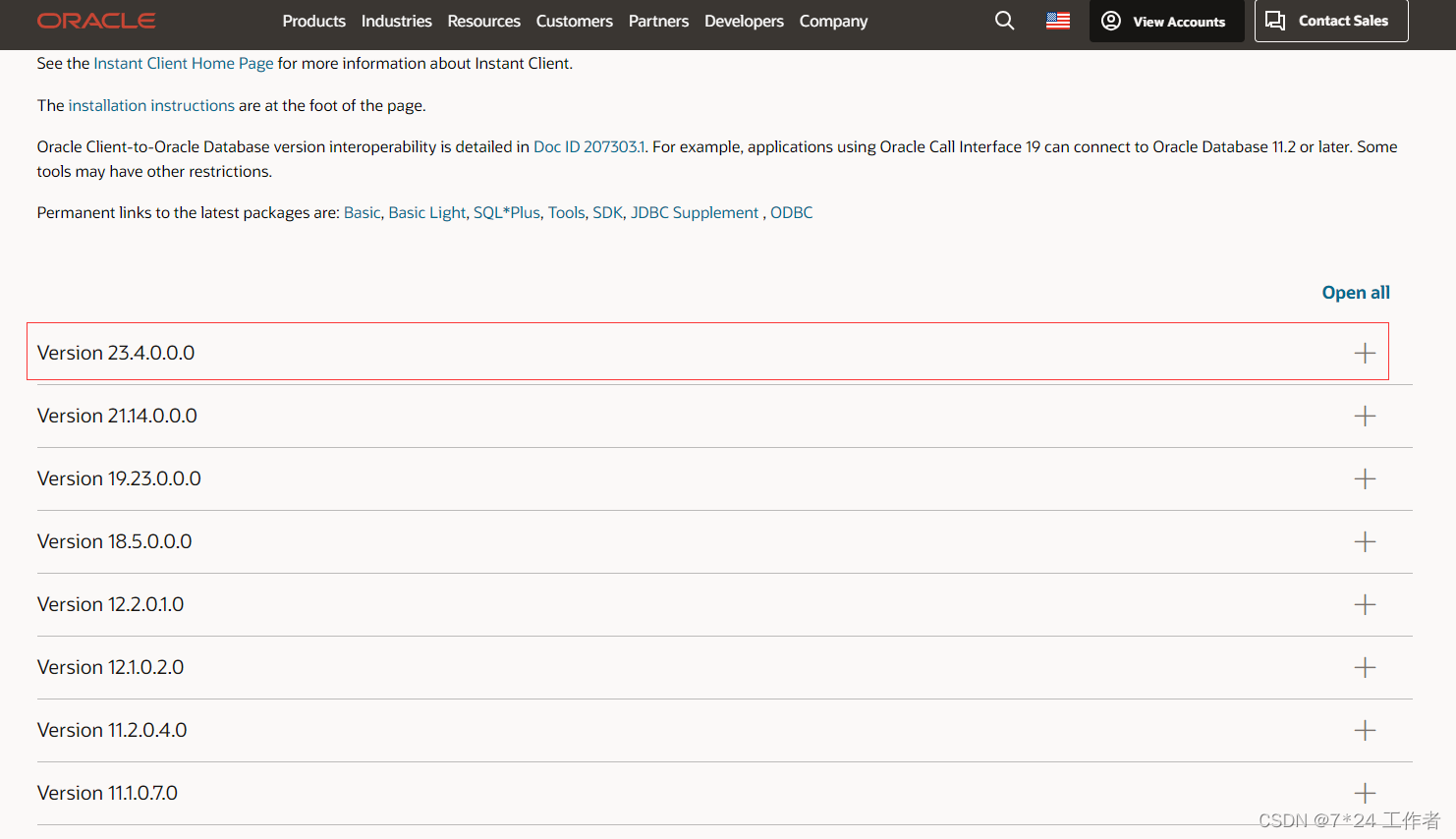This screenshot has width=1456, height=839.
Task: Open the Partners menu
Action: [x=659, y=21]
